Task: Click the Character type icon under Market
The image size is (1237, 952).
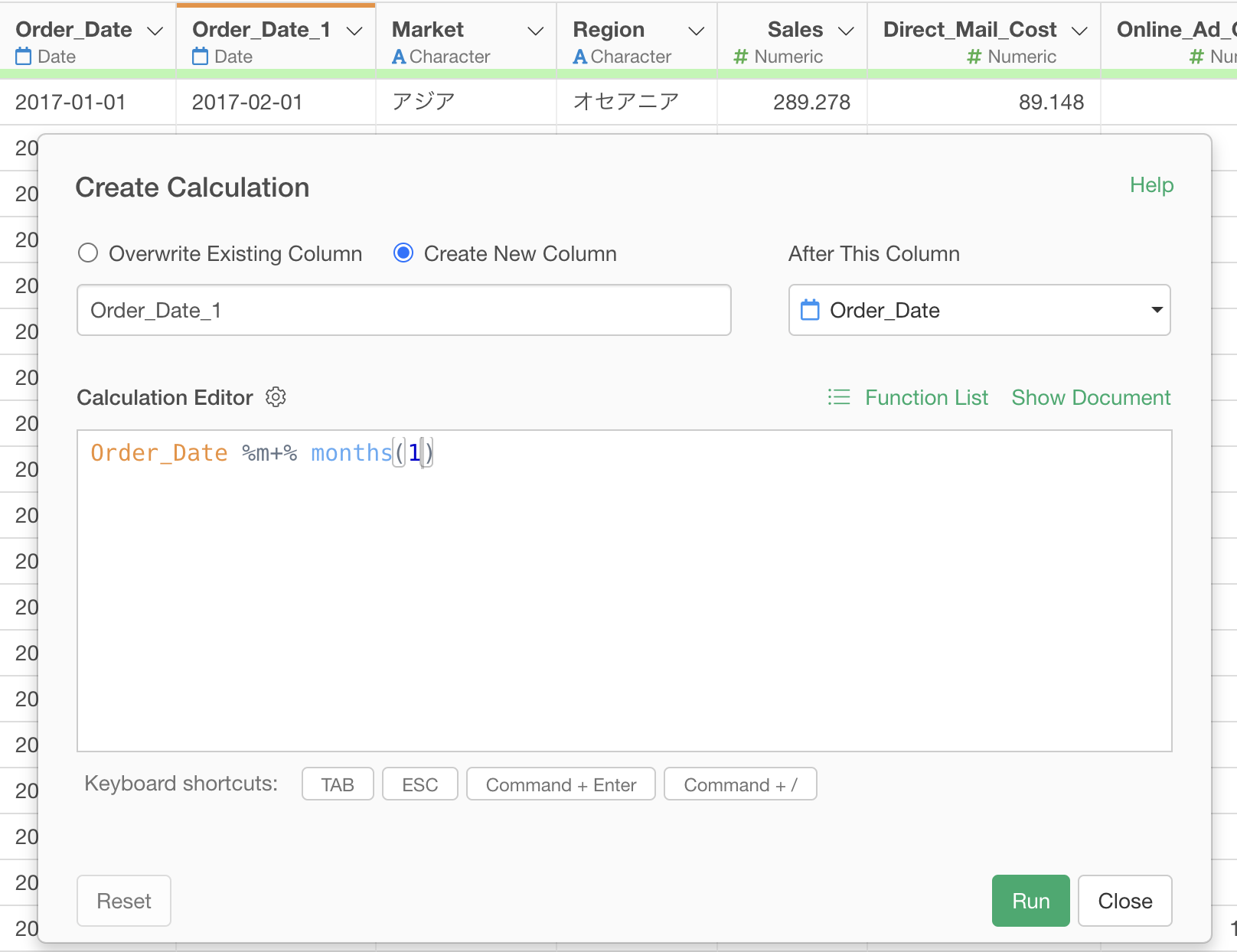Action: click(x=399, y=57)
